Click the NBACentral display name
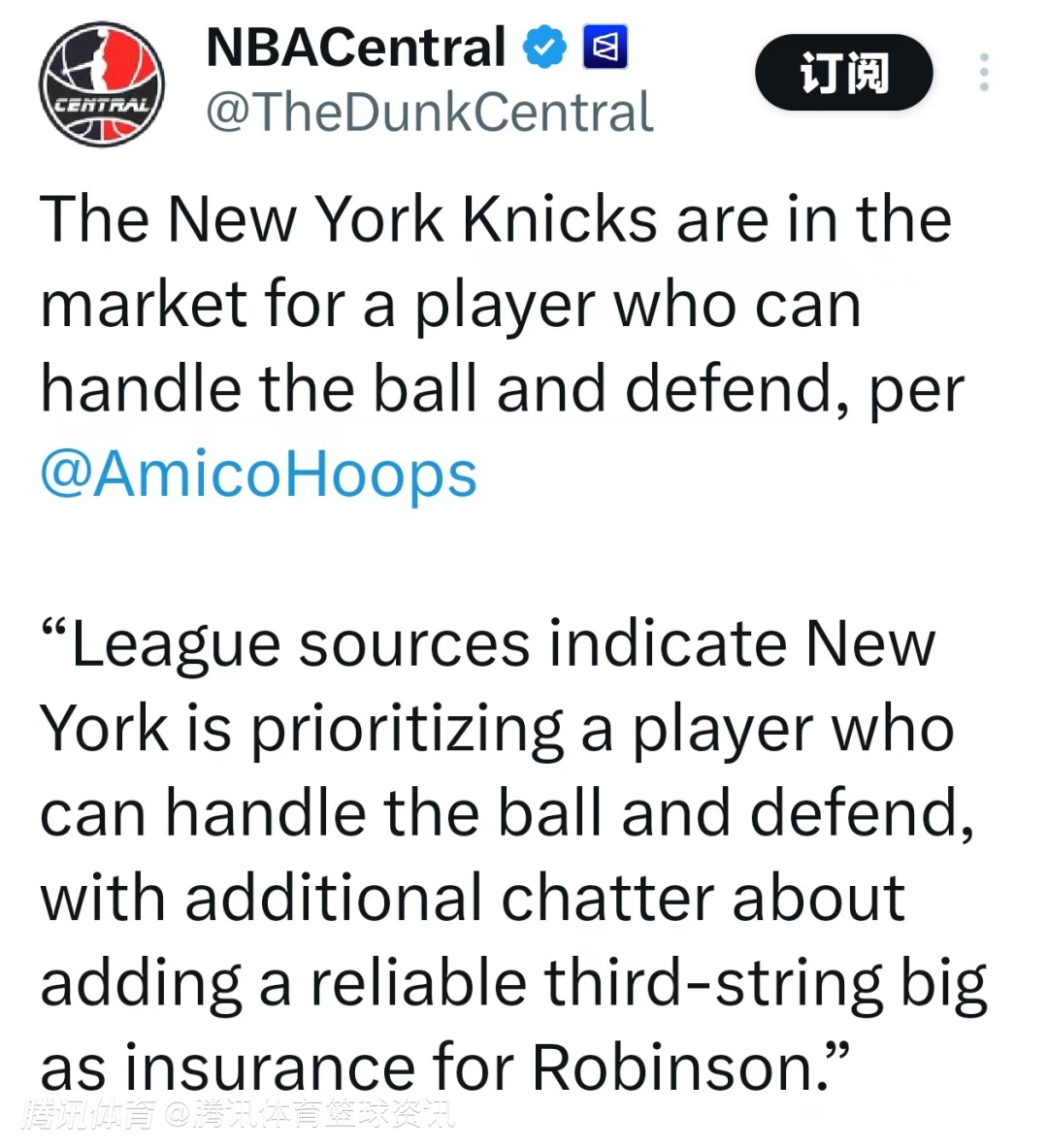Viewport: 1048px width, 1148px height. pos(355,48)
